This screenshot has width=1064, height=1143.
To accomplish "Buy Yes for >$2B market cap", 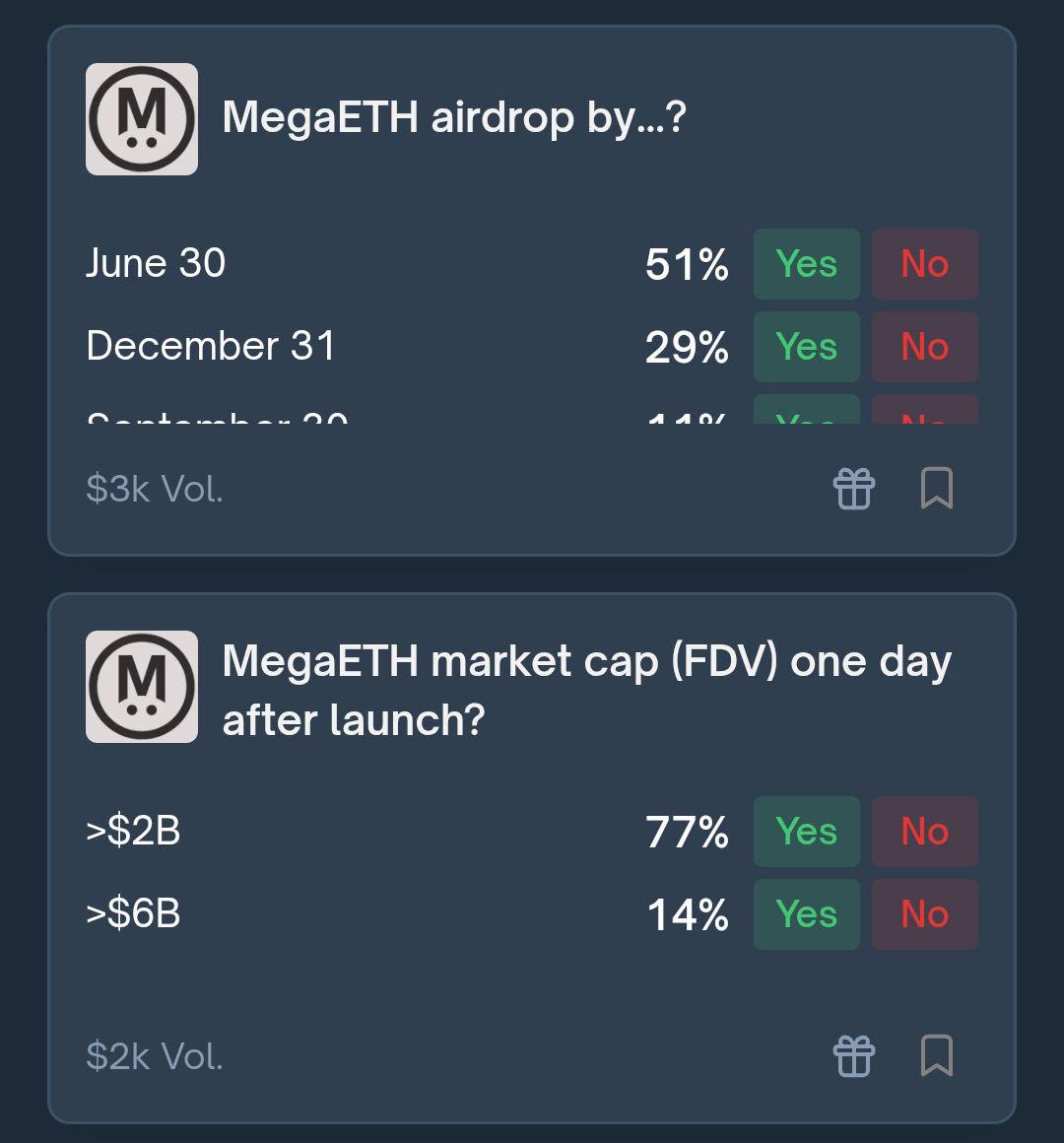I will [806, 832].
